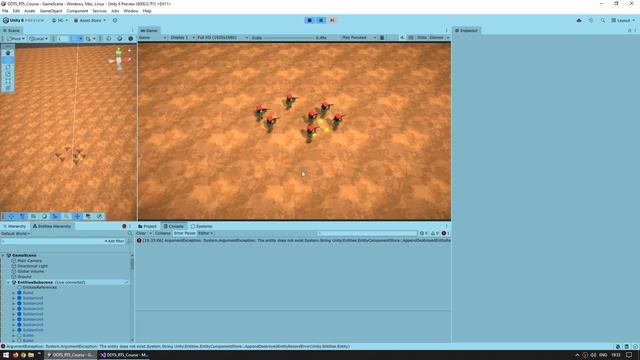
Task: Select the Console tab
Action: point(173,226)
